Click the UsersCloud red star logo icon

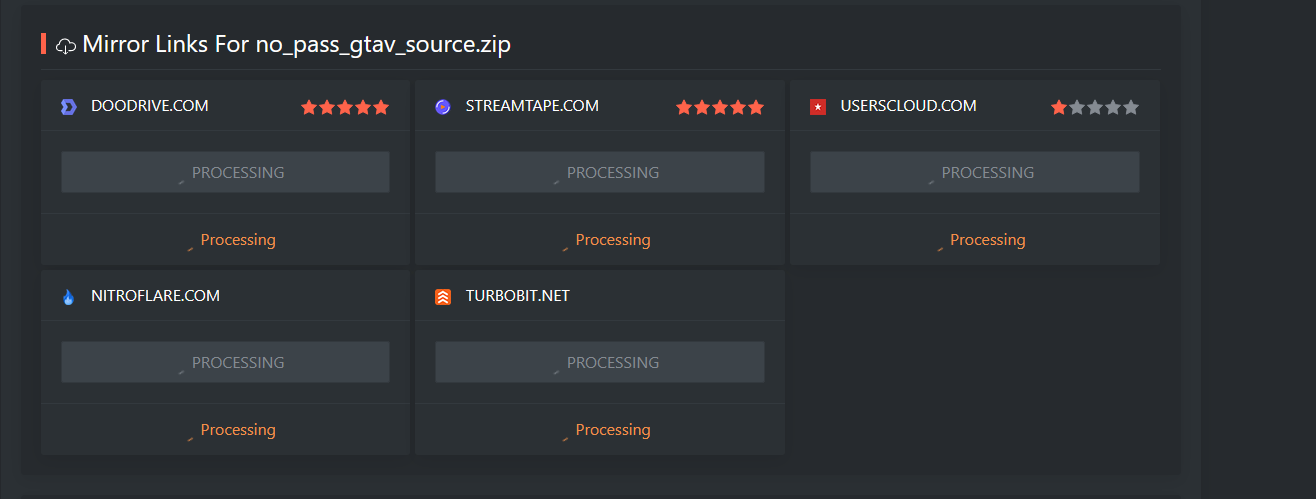point(818,107)
